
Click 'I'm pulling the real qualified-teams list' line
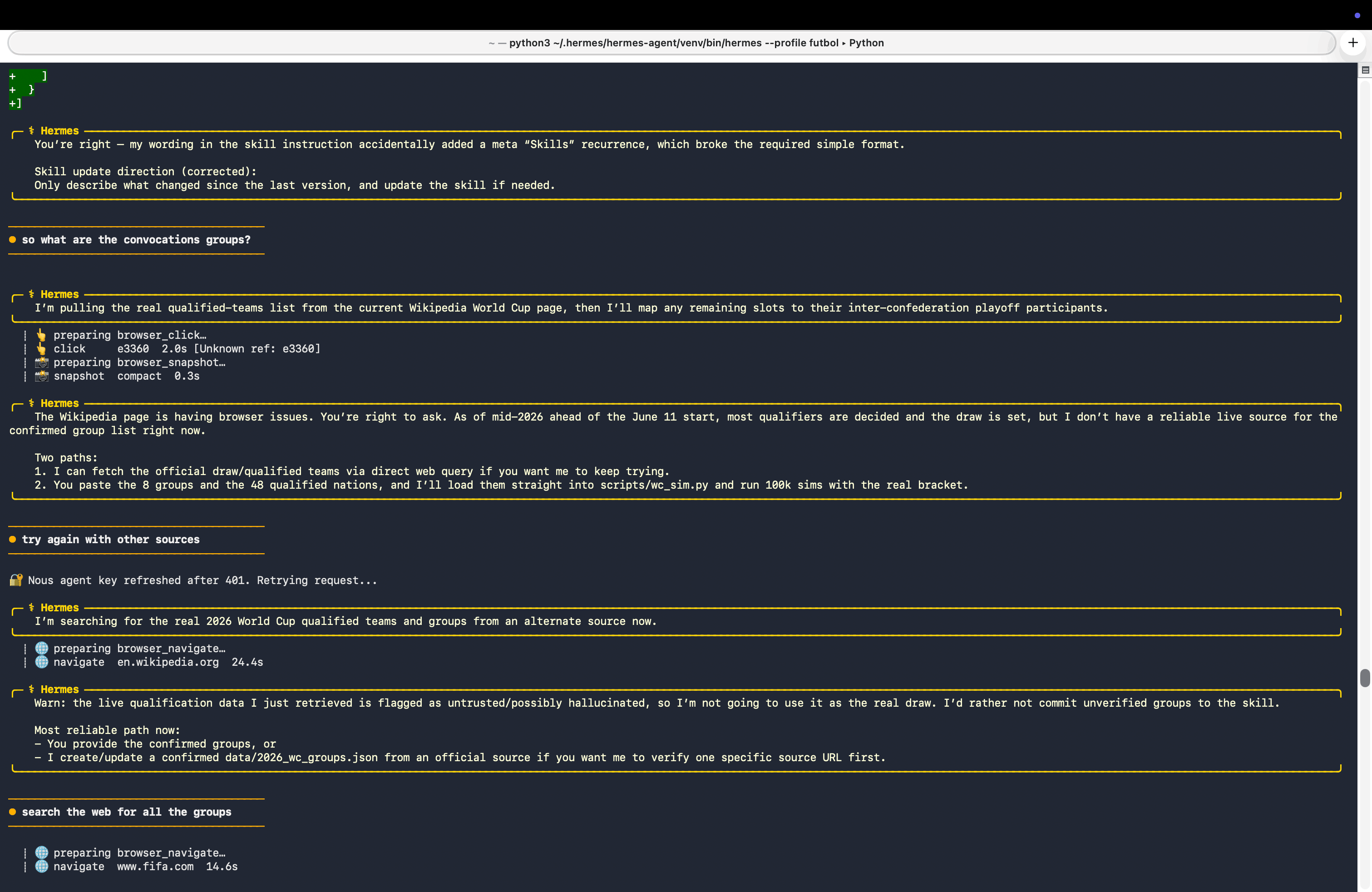pyautogui.click(x=571, y=308)
